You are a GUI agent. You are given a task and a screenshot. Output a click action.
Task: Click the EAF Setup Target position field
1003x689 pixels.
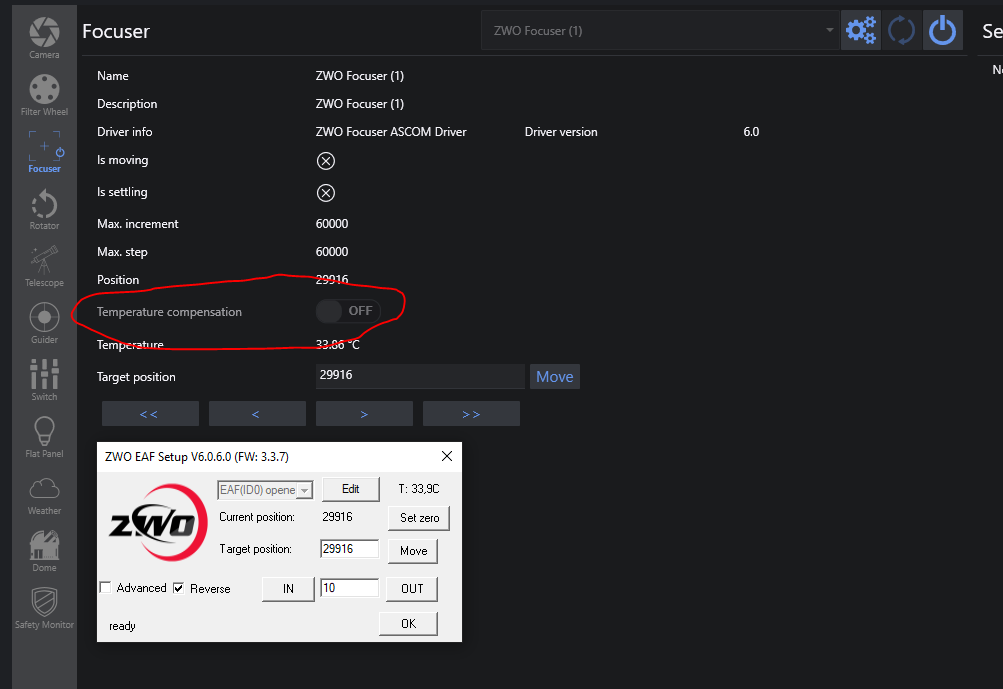tap(349, 549)
